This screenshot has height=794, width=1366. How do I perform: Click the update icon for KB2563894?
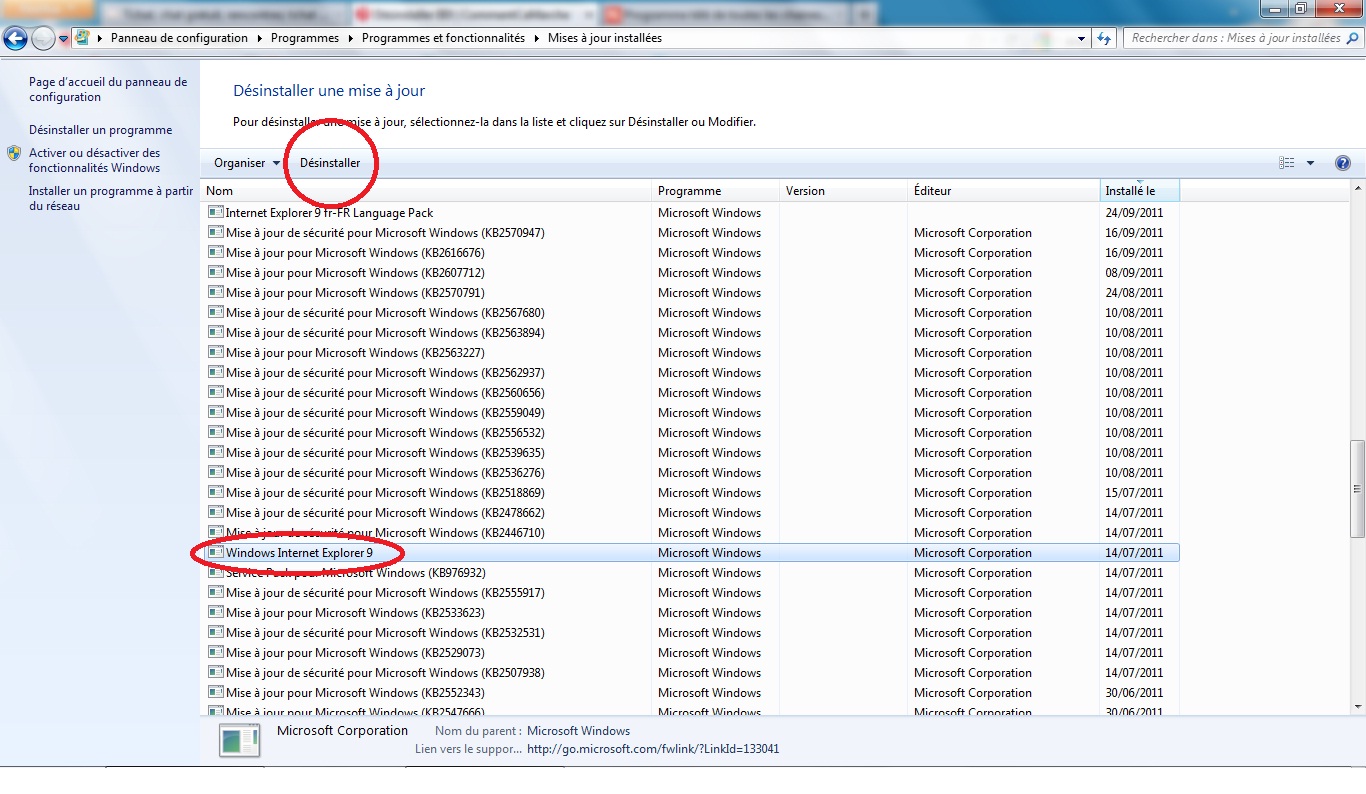216,332
